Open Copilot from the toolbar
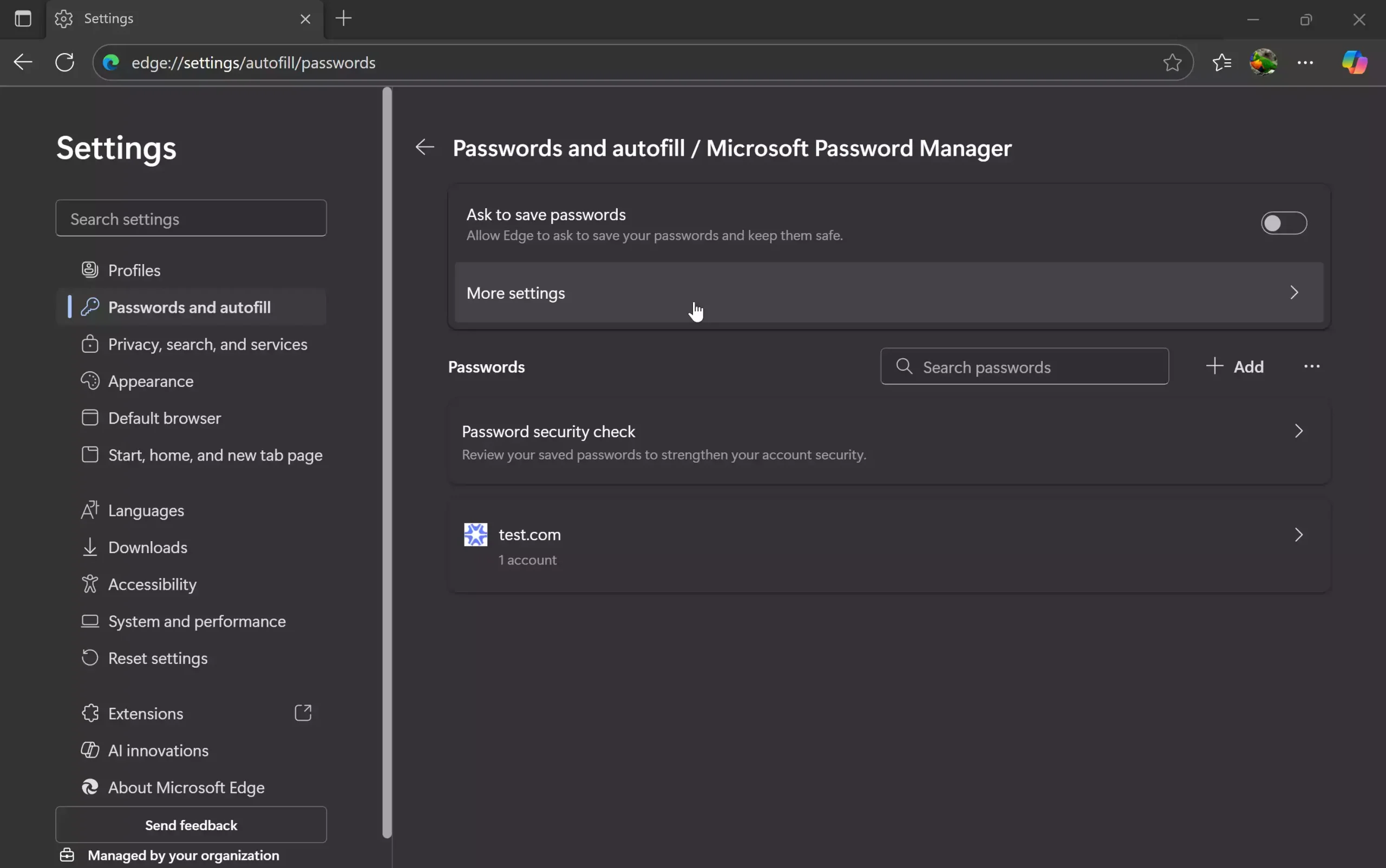The image size is (1386, 868). click(x=1354, y=62)
